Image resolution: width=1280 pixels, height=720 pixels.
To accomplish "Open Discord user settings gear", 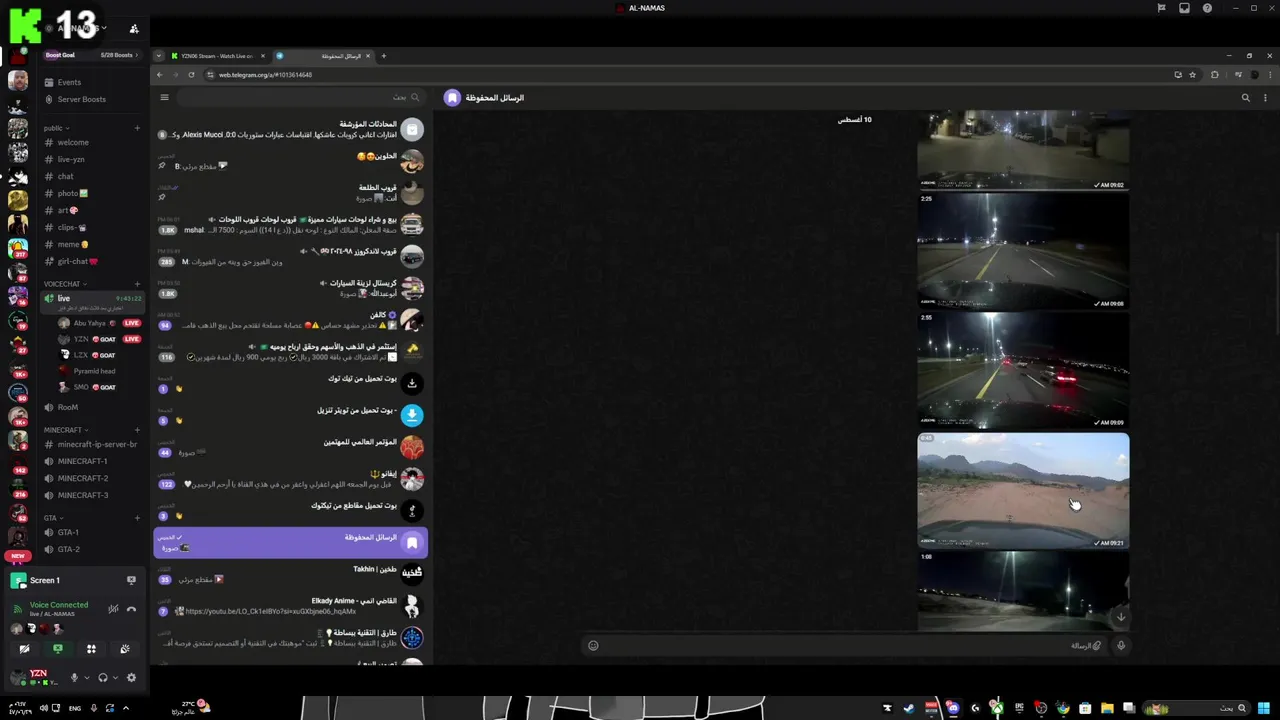I will pos(131,677).
